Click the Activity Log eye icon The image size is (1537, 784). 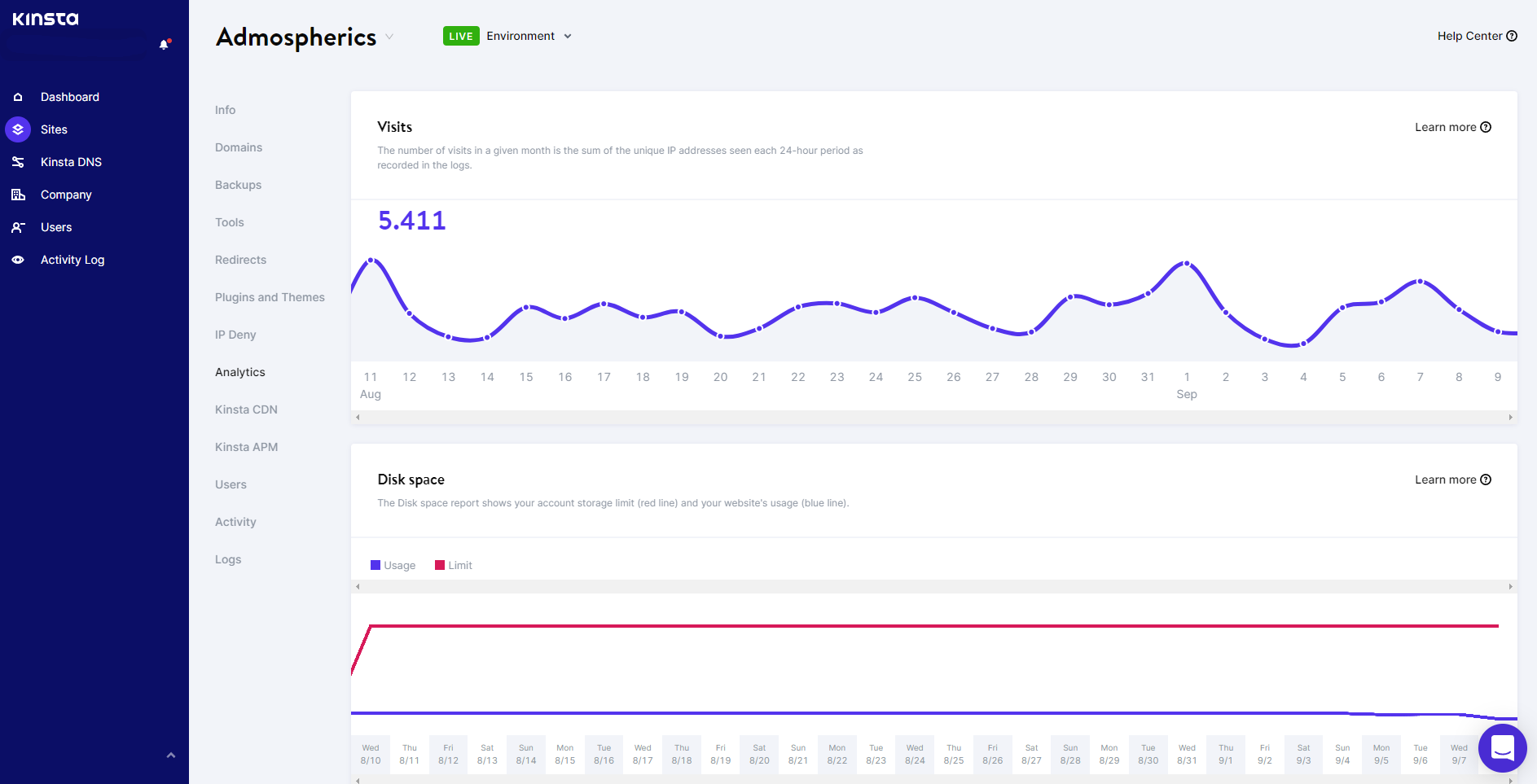[18, 260]
